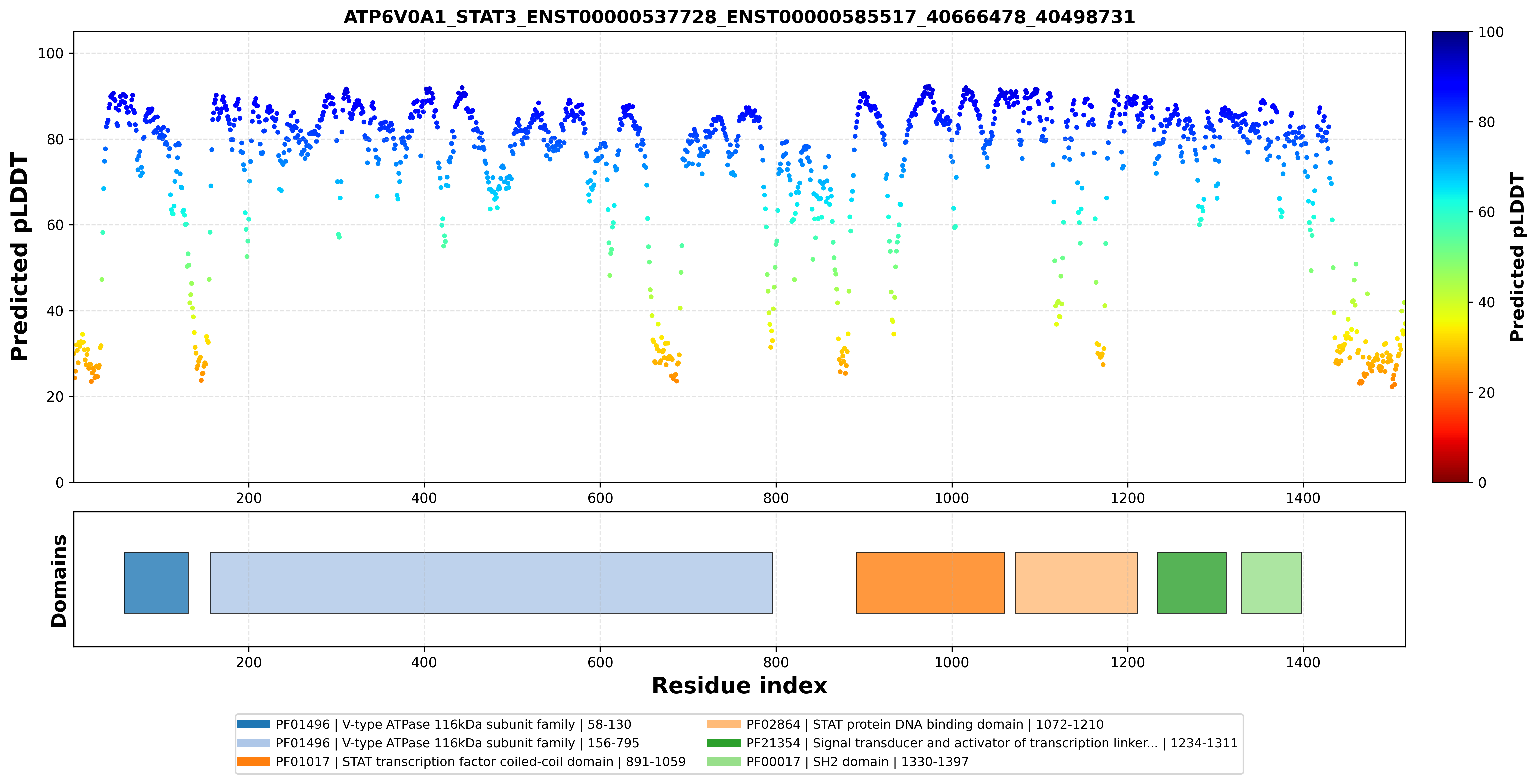
Task: Click the Domains axis label
Action: (x=58, y=581)
